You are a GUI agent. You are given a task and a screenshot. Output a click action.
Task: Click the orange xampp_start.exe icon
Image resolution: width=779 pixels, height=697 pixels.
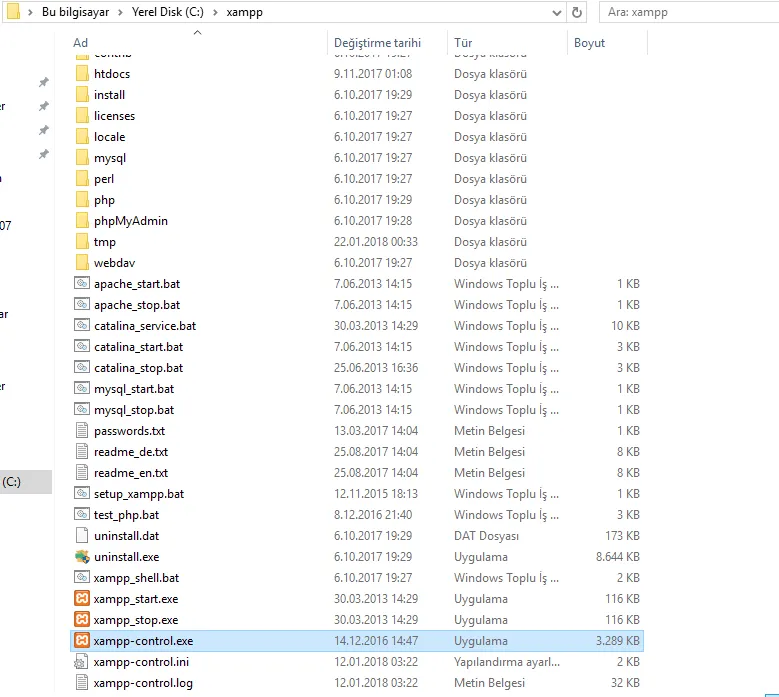[x=82, y=599]
